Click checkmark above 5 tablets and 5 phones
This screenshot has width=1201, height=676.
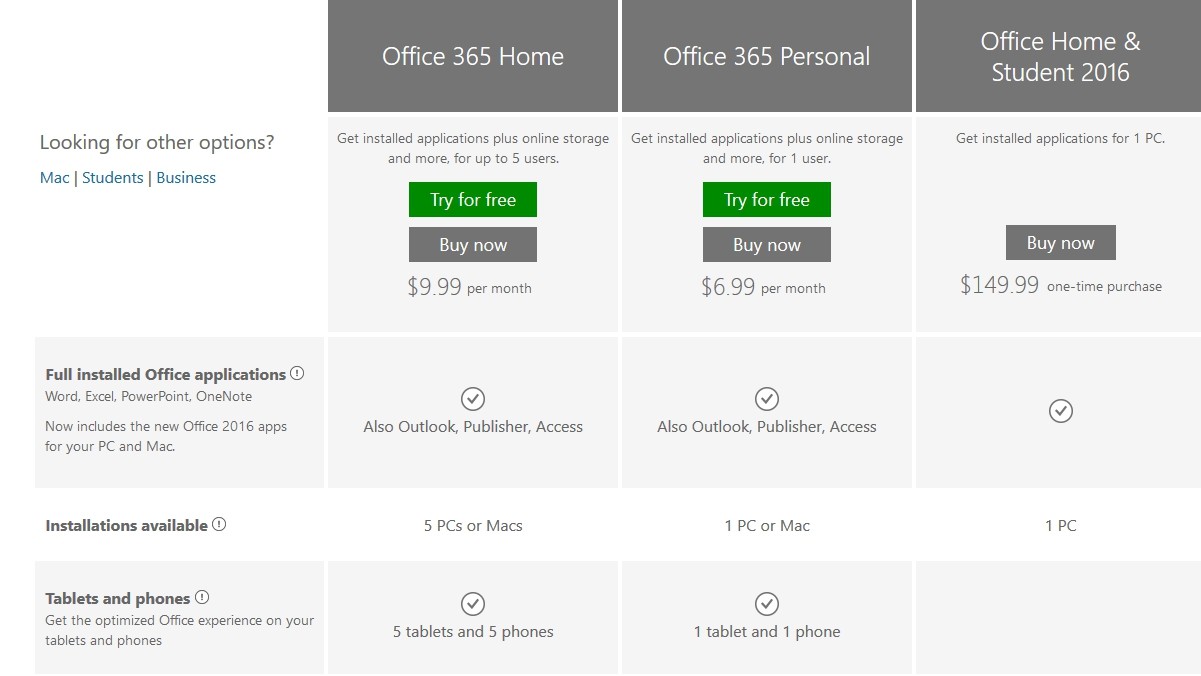(473, 604)
